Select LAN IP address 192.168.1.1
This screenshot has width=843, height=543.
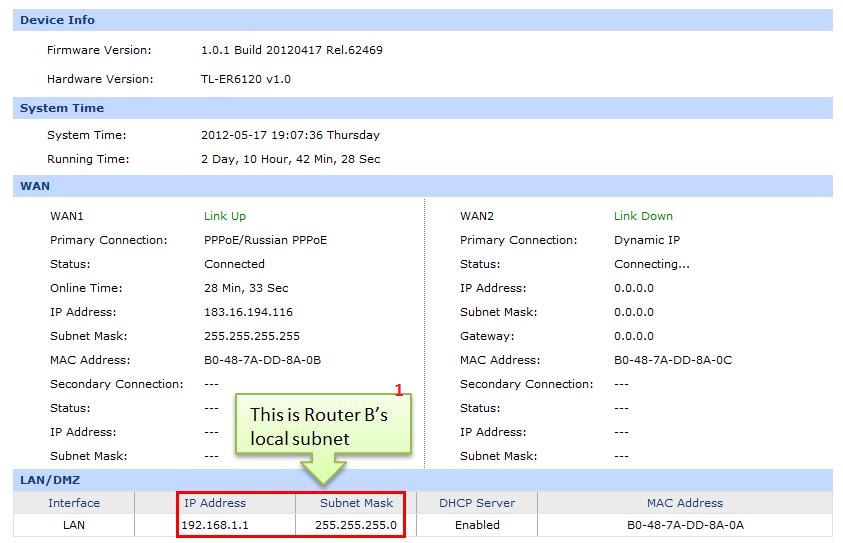215,525
